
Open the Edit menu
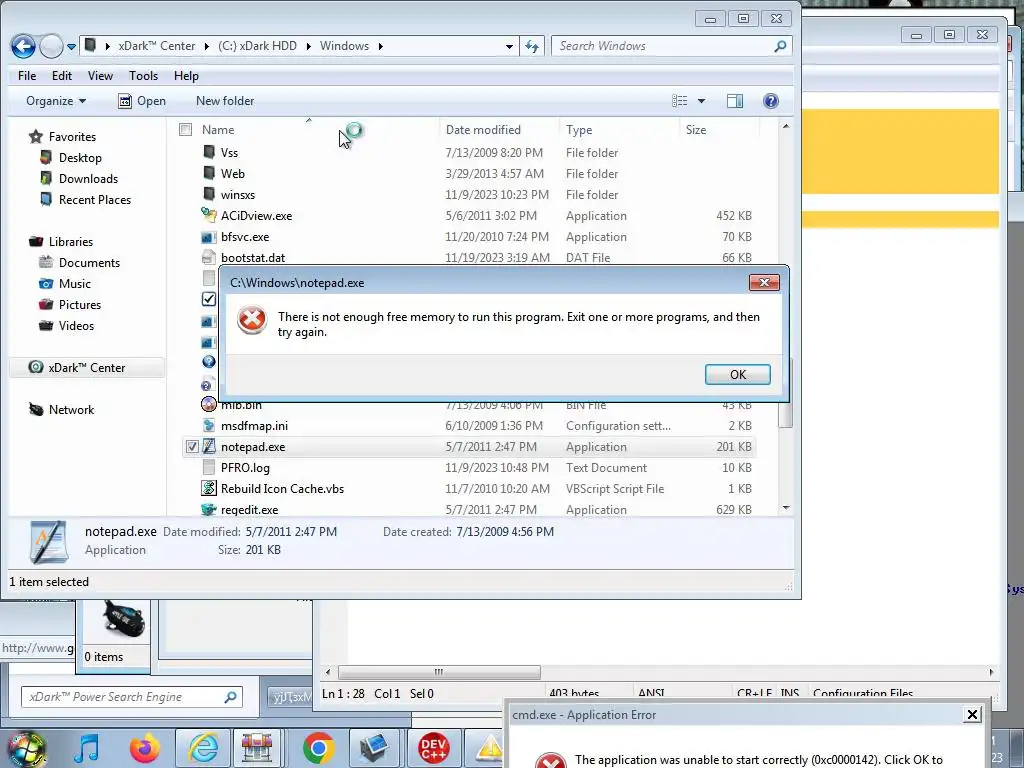click(x=62, y=76)
